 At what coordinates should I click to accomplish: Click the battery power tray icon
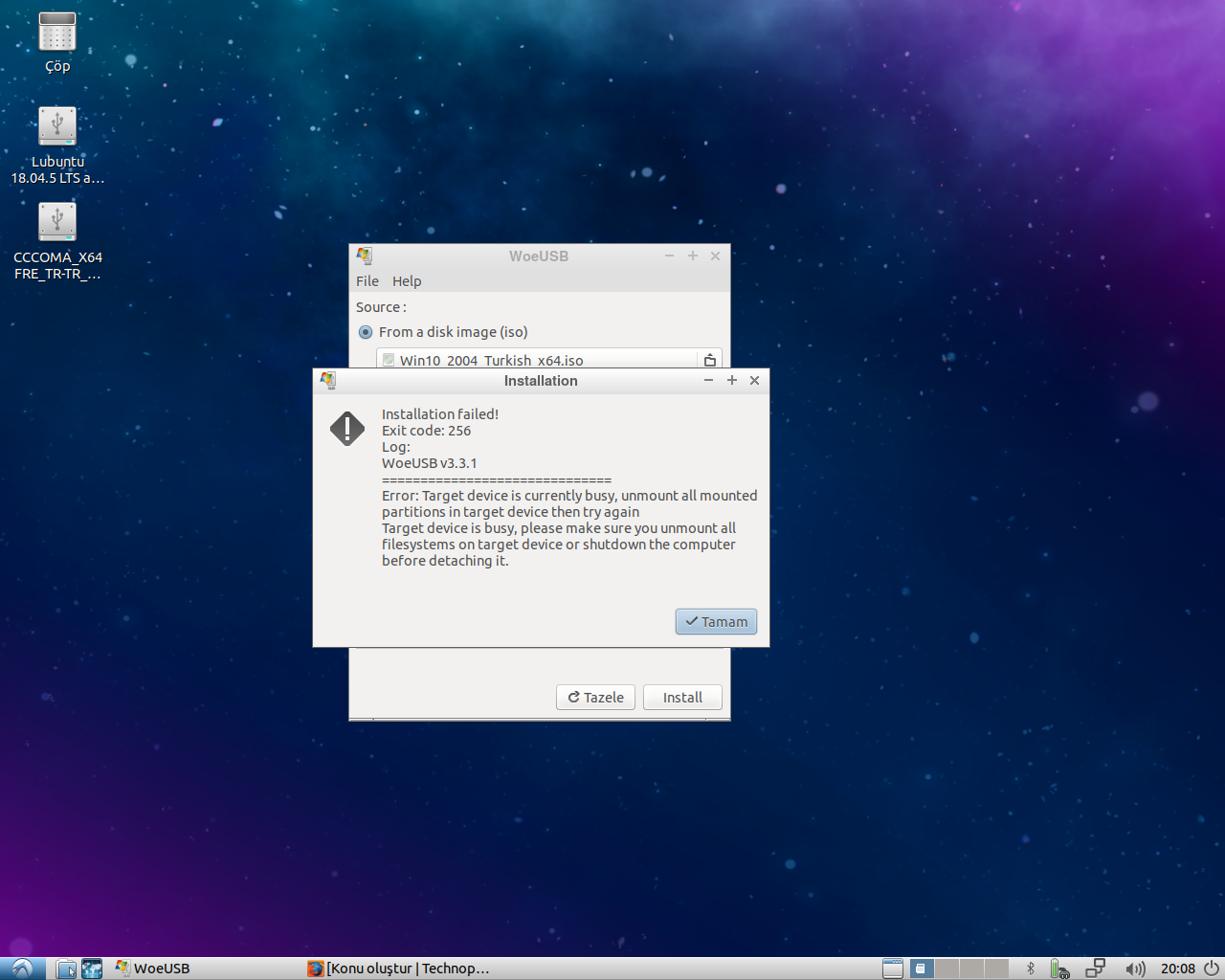coord(1059,969)
